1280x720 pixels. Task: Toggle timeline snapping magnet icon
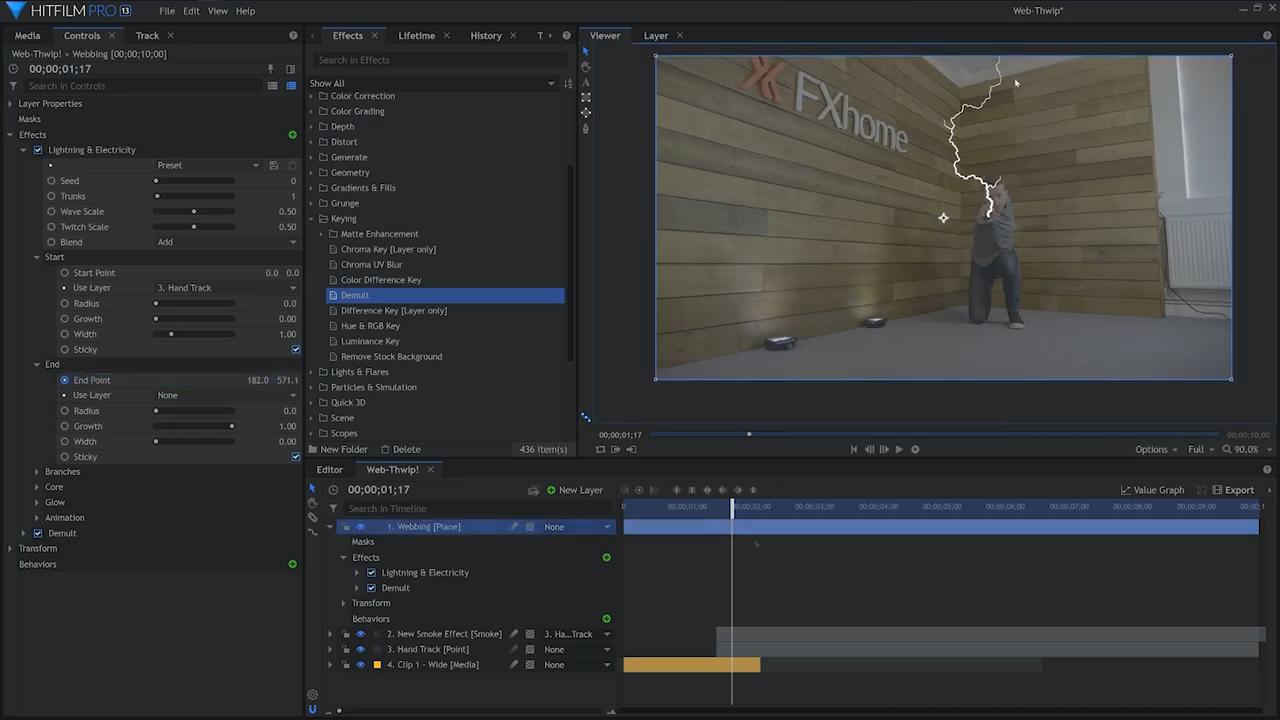[312, 709]
